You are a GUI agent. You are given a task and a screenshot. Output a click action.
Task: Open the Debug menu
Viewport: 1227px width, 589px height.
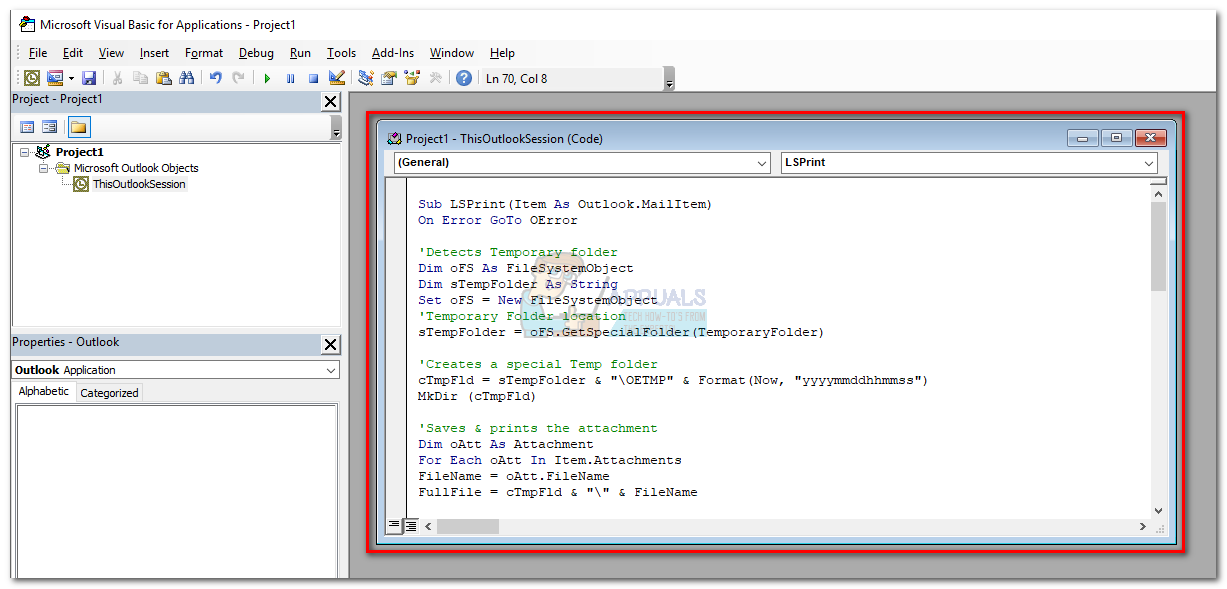coord(256,53)
